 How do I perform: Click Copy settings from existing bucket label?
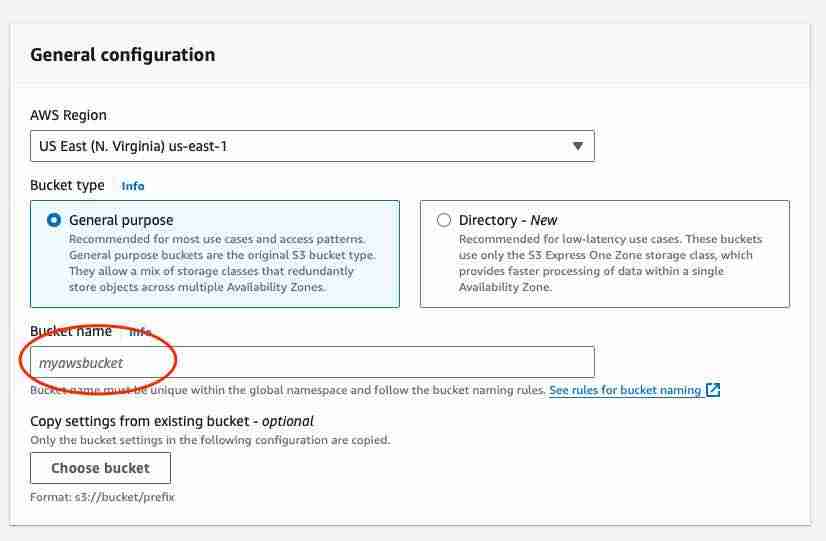[x=172, y=421]
